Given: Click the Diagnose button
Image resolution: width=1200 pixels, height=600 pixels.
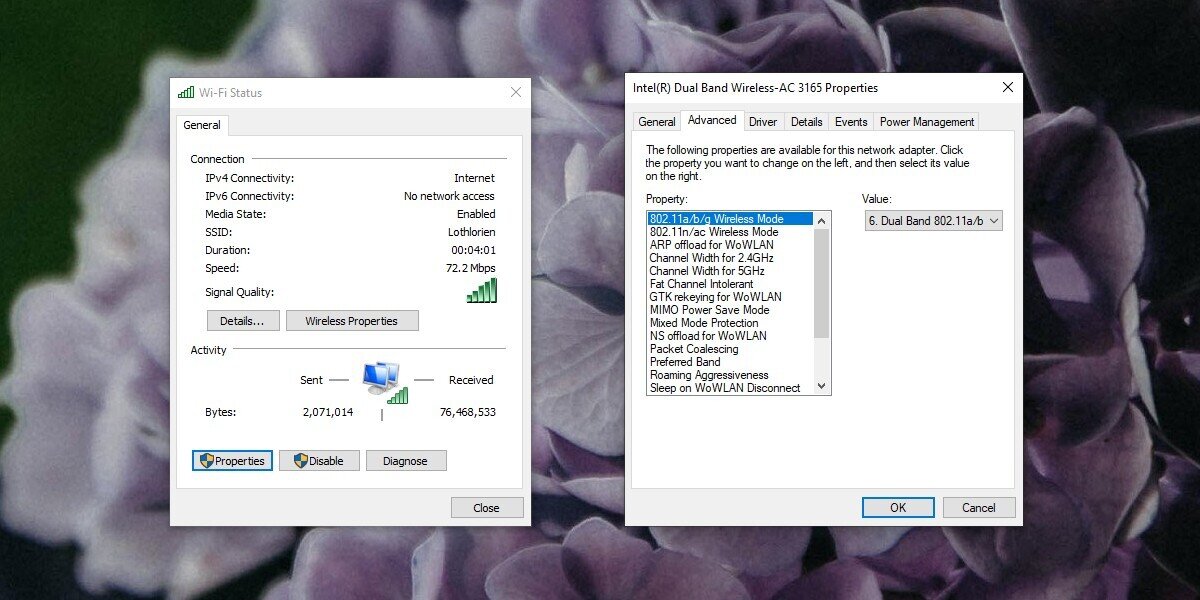Looking at the screenshot, I should pyautogui.click(x=406, y=460).
